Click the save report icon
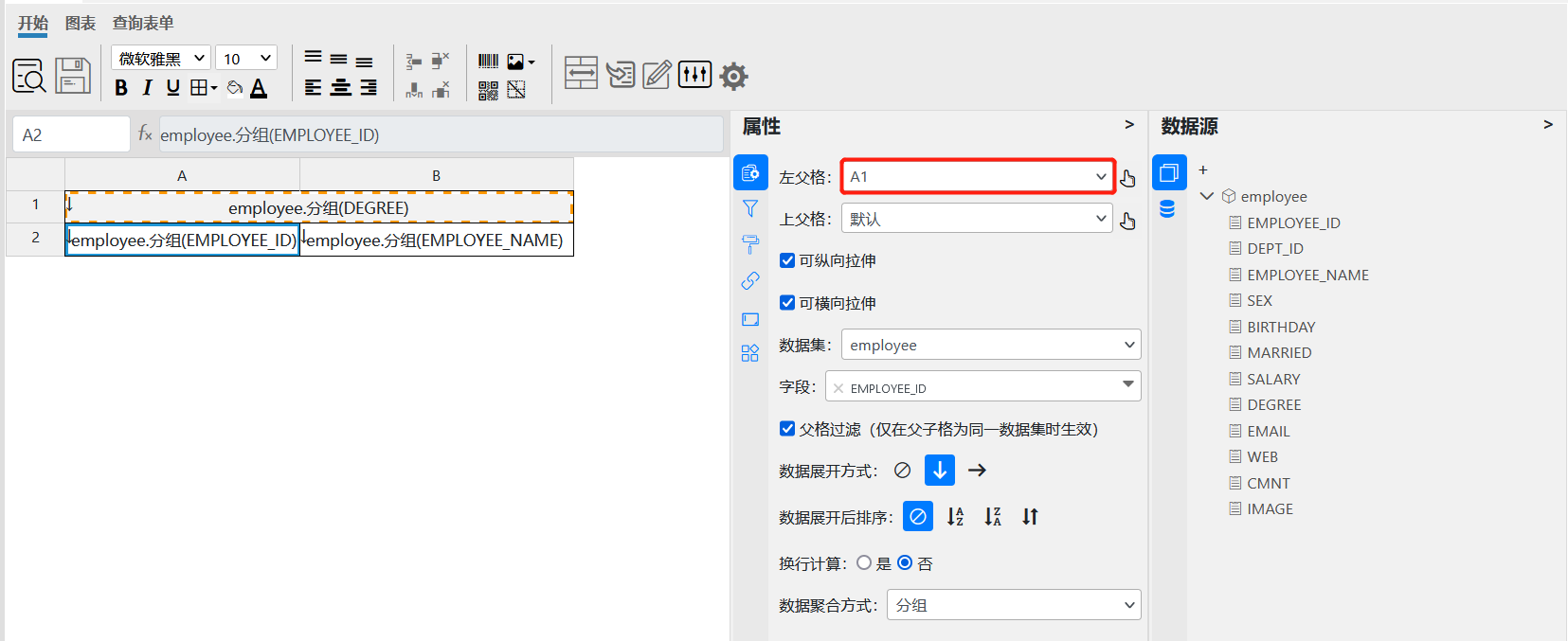Image resolution: width=1568 pixels, height=641 pixels. [x=73, y=76]
